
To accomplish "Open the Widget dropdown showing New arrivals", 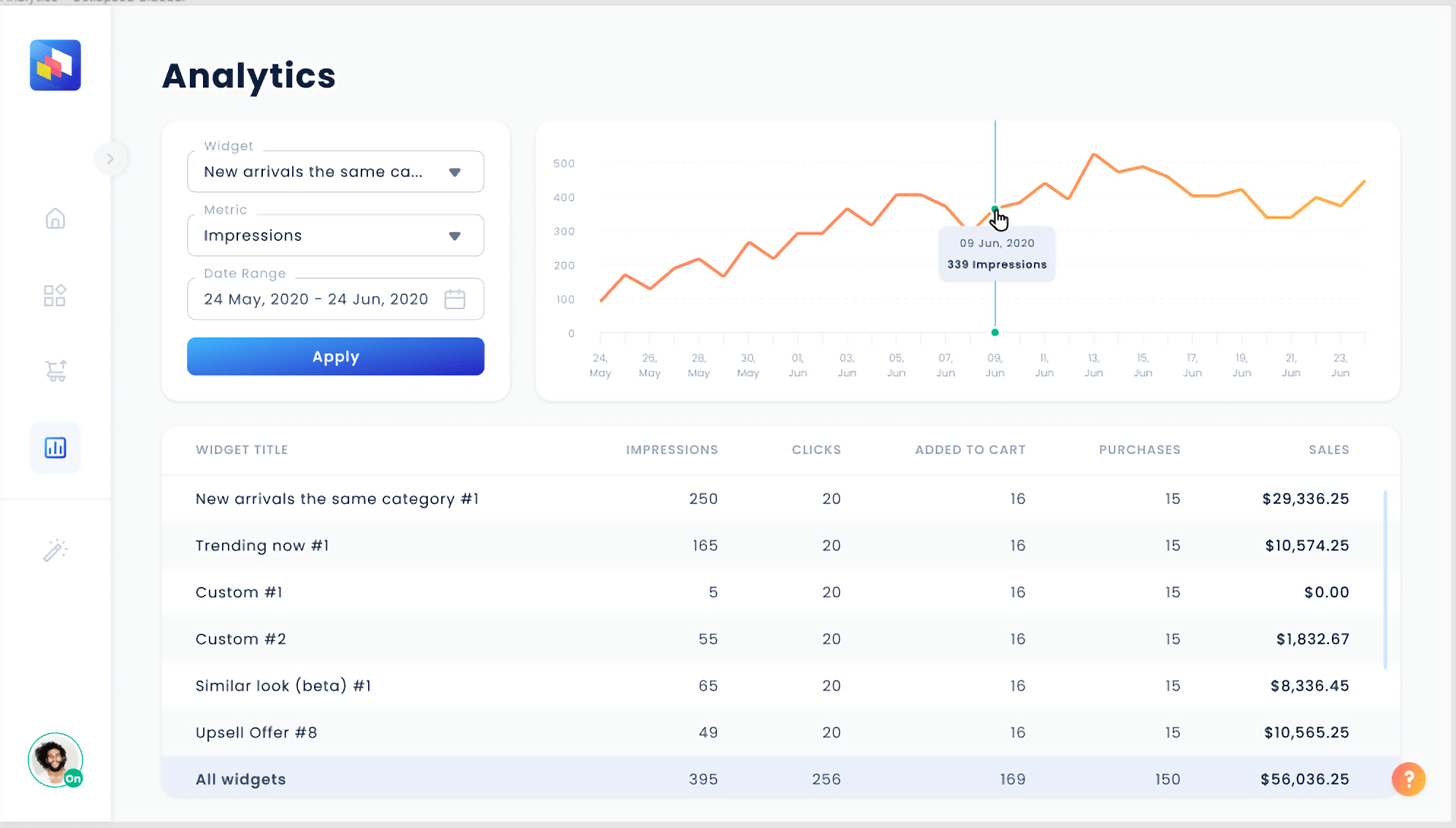I will 335,172.
